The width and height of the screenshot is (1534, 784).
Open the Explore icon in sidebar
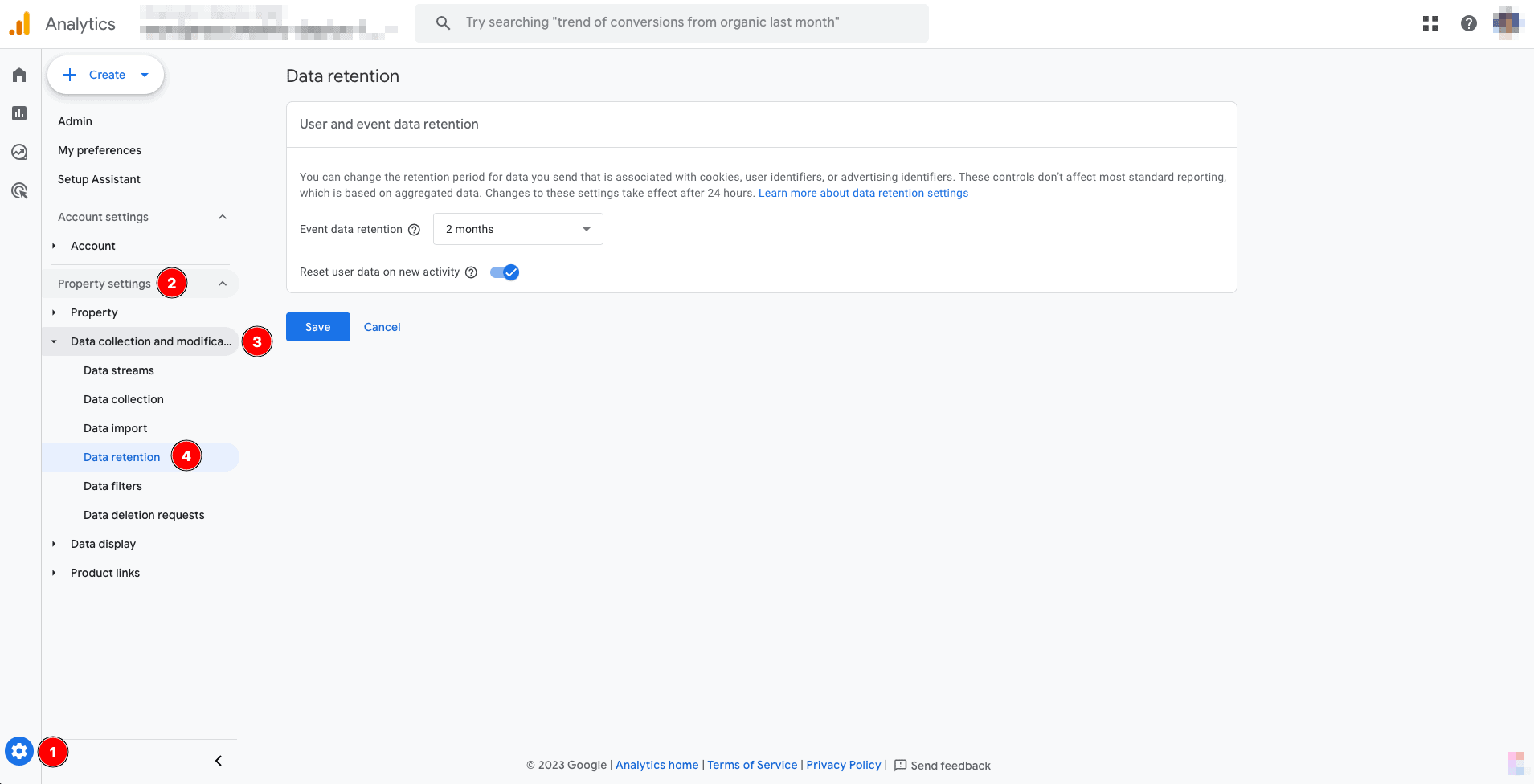tap(19, 152)
